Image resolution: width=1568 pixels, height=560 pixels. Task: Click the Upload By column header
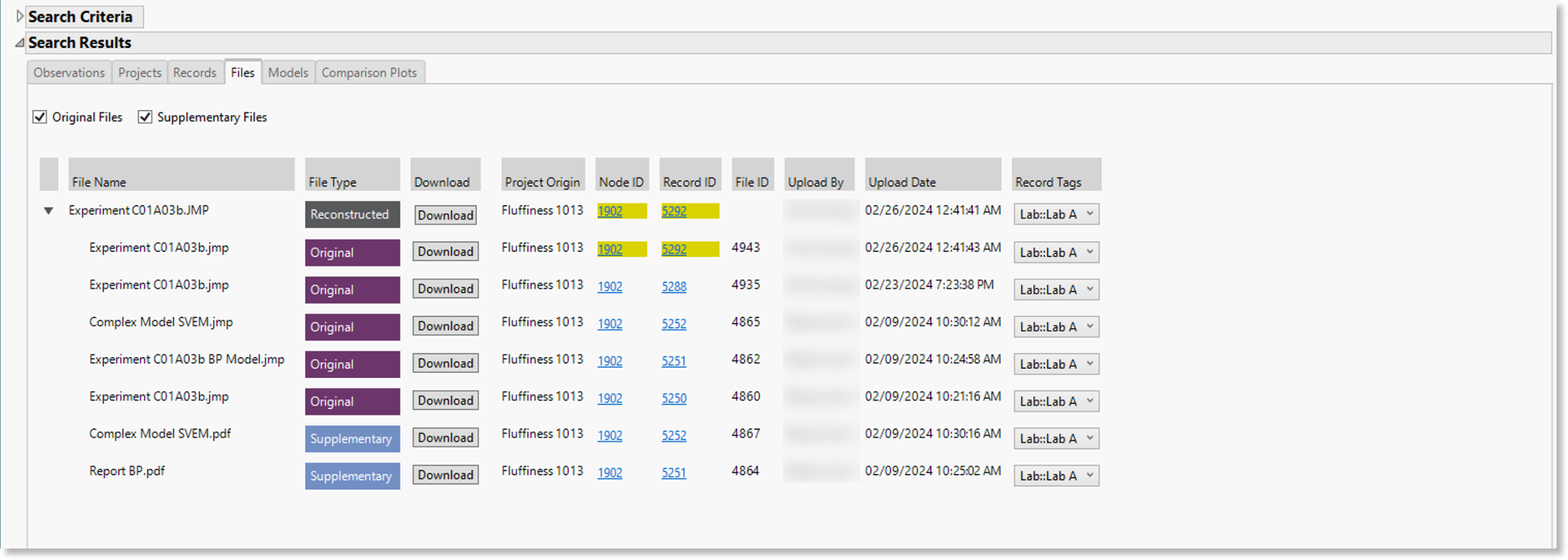(x=819, y=174)
